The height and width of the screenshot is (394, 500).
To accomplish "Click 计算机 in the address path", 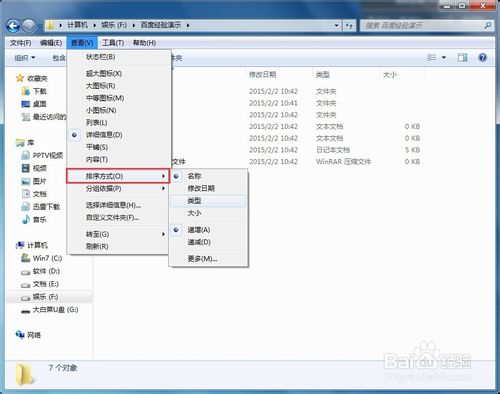I will click(77, 25).
